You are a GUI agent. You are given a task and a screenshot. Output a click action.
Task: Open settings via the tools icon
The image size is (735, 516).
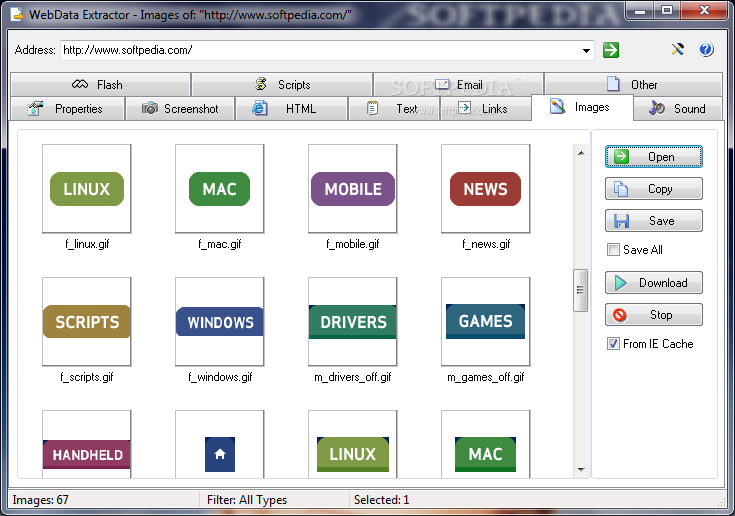[x=677, y=49]
